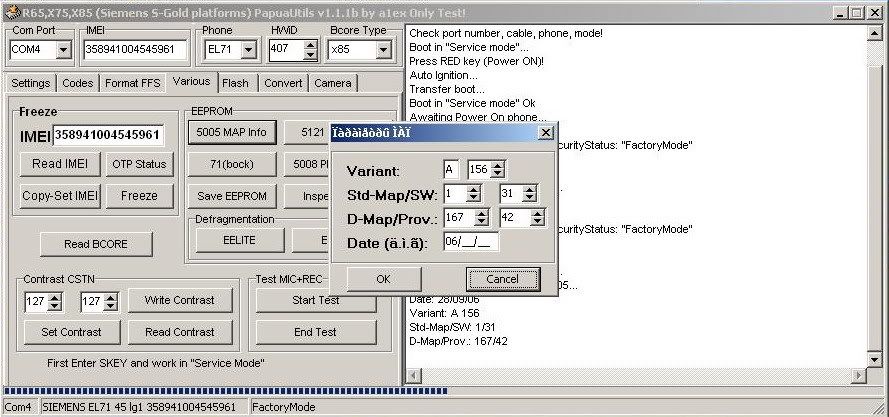
Task: Click the FactoryMode status bar entry
Action: click(283, 407)
